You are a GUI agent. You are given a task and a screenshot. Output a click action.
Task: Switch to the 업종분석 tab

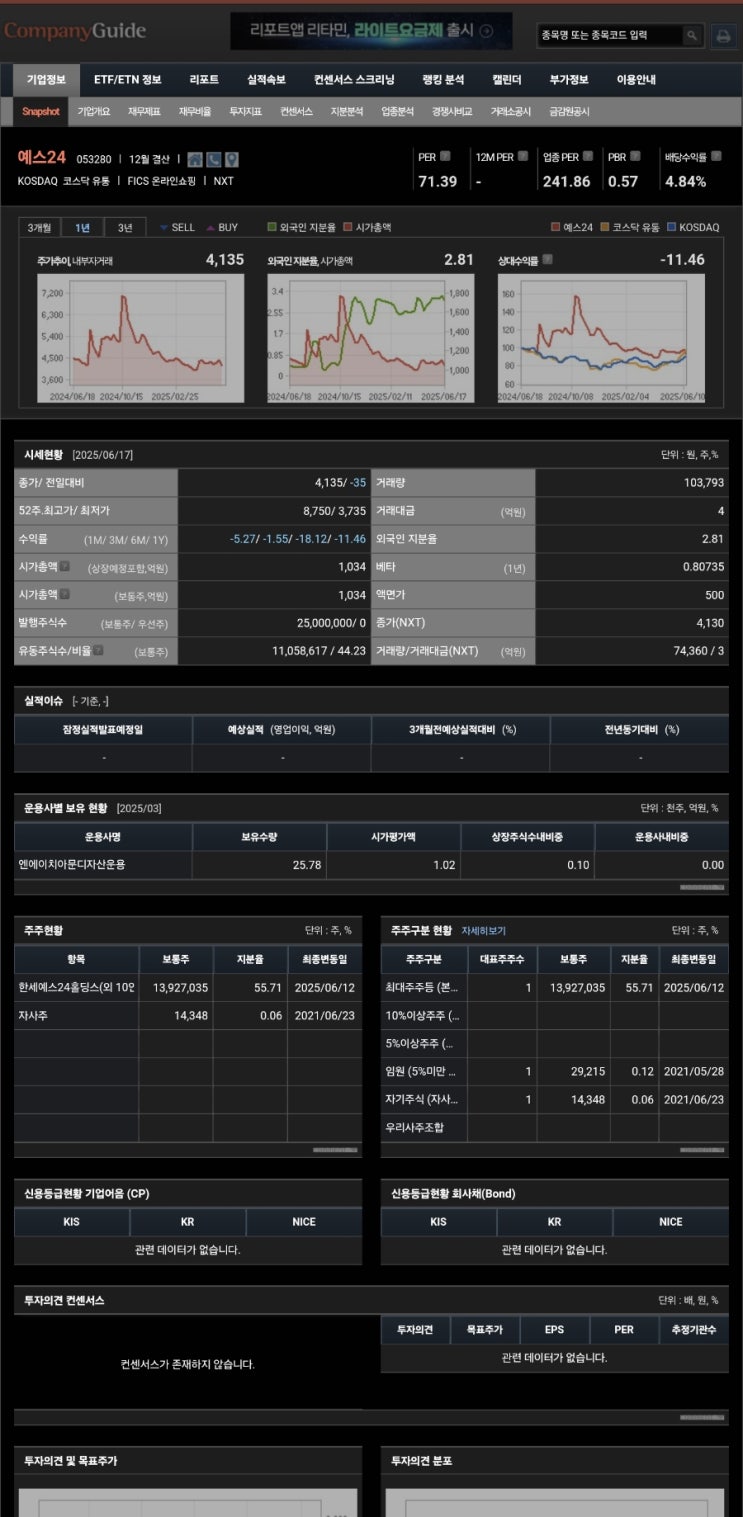397,112
